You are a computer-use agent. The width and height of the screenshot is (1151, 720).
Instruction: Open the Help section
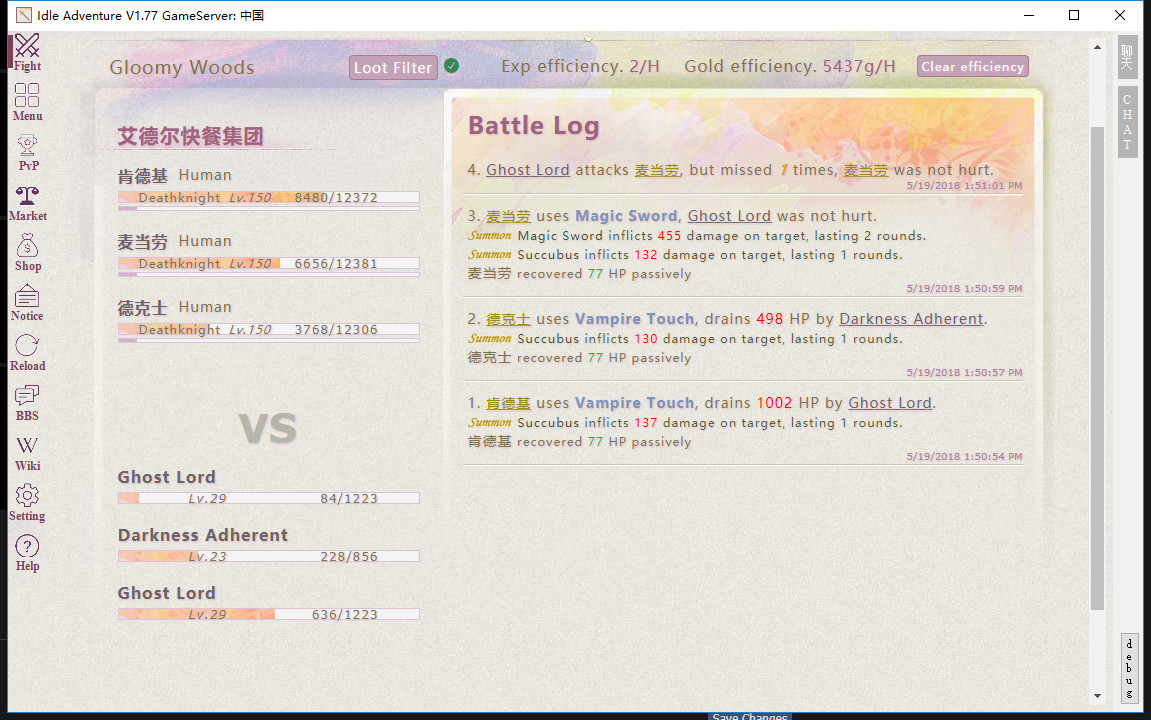tap(27, 550)
